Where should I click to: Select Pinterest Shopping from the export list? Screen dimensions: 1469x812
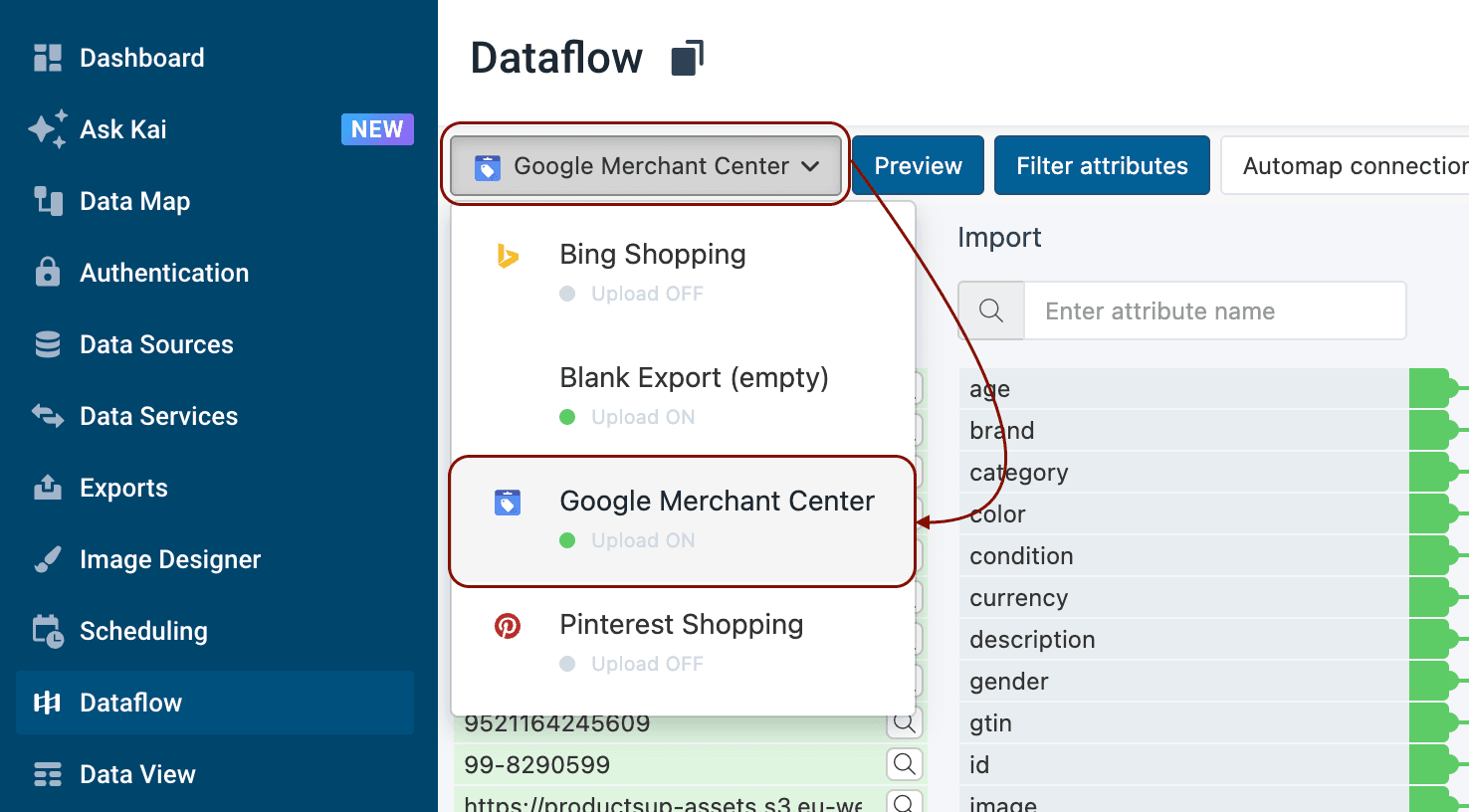(683, 641)
